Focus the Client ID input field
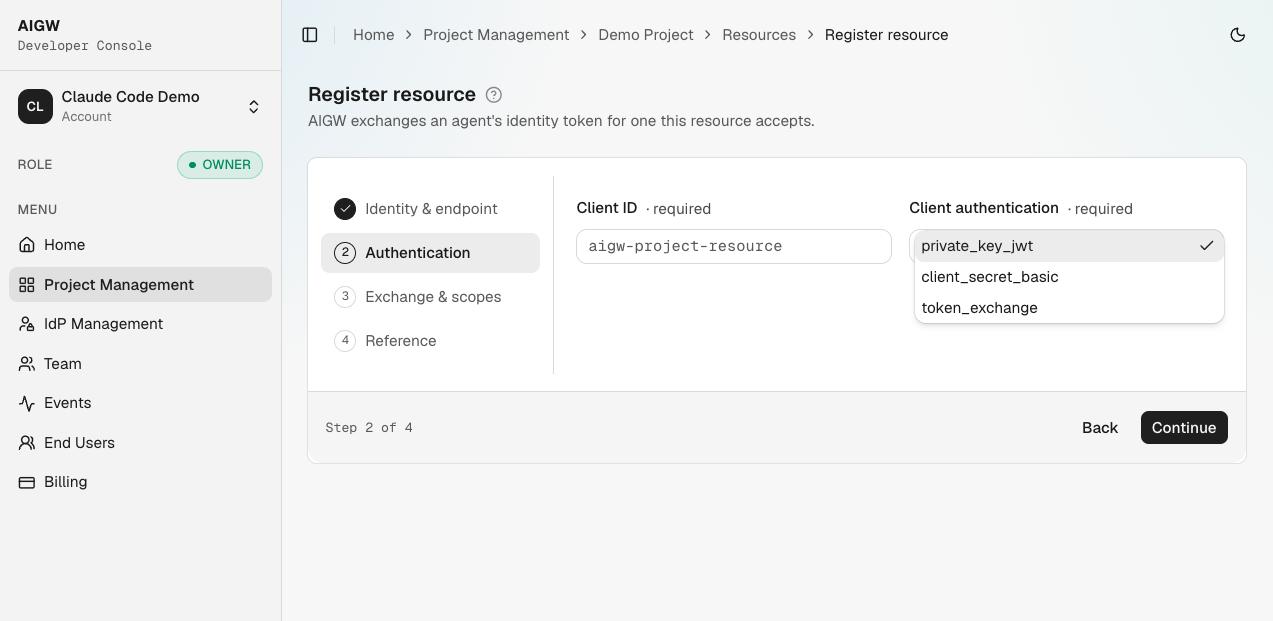 734,247
